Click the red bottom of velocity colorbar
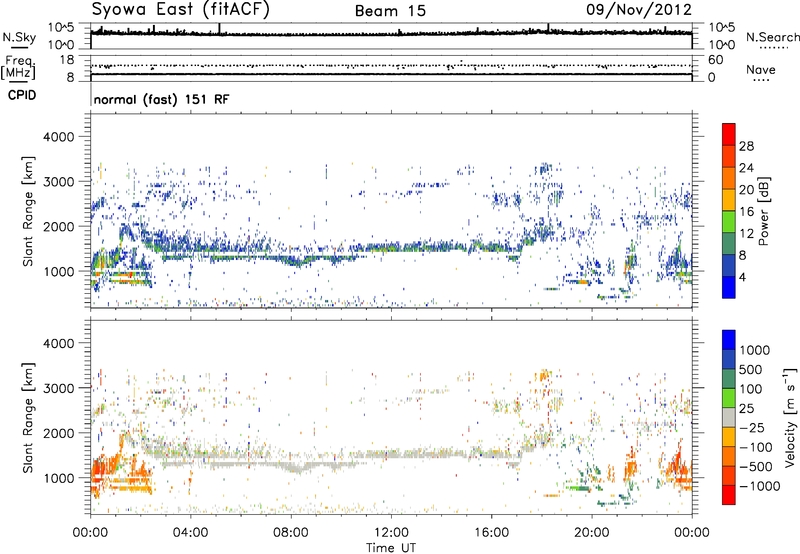The height and width of the screenshot is (554, 800). 729,495
